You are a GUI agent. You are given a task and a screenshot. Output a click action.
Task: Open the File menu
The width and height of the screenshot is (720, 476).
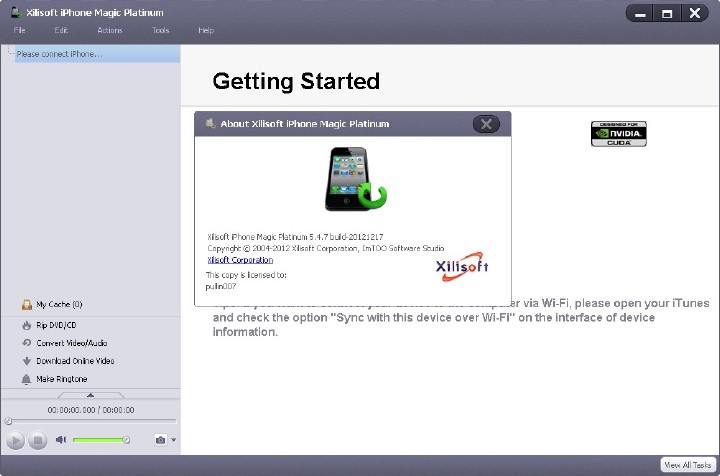(x=20, y=31)
